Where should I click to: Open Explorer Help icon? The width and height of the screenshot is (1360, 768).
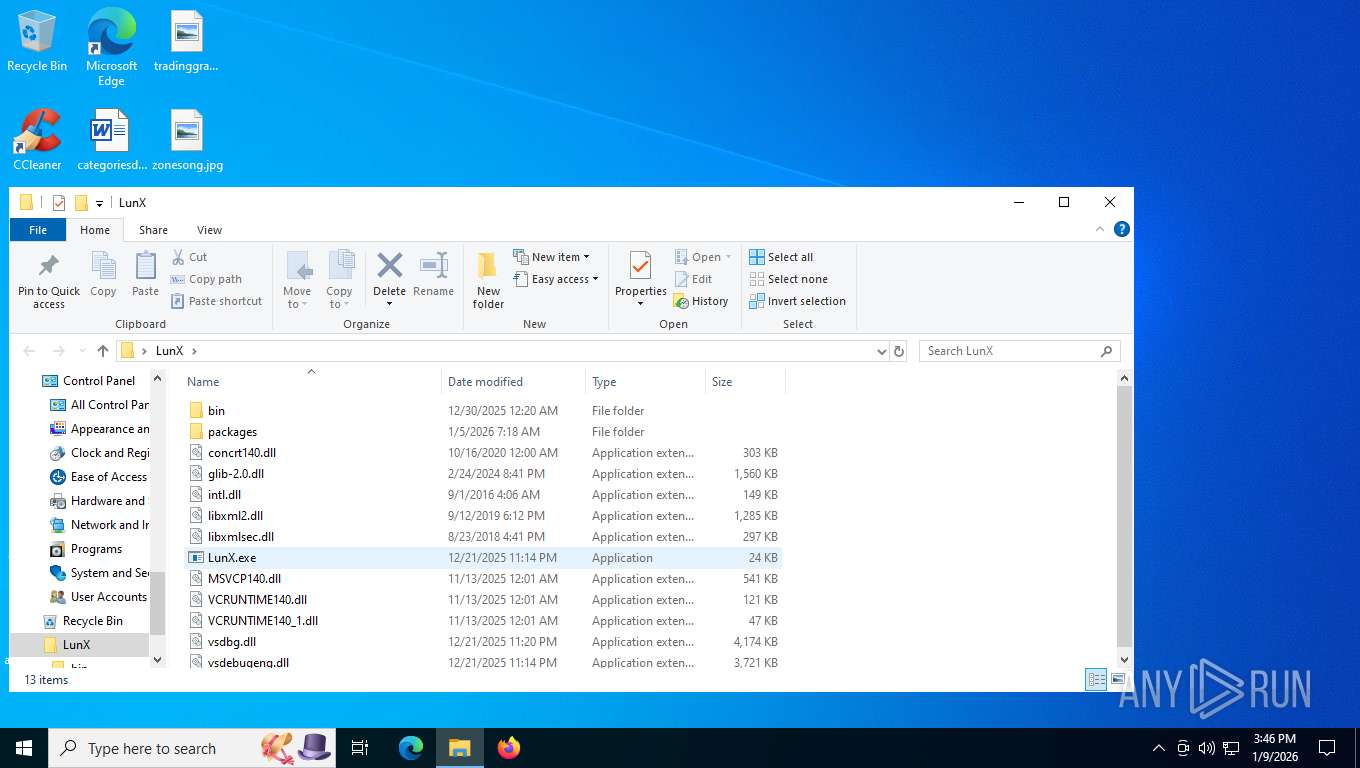(x=1122, y=229)
